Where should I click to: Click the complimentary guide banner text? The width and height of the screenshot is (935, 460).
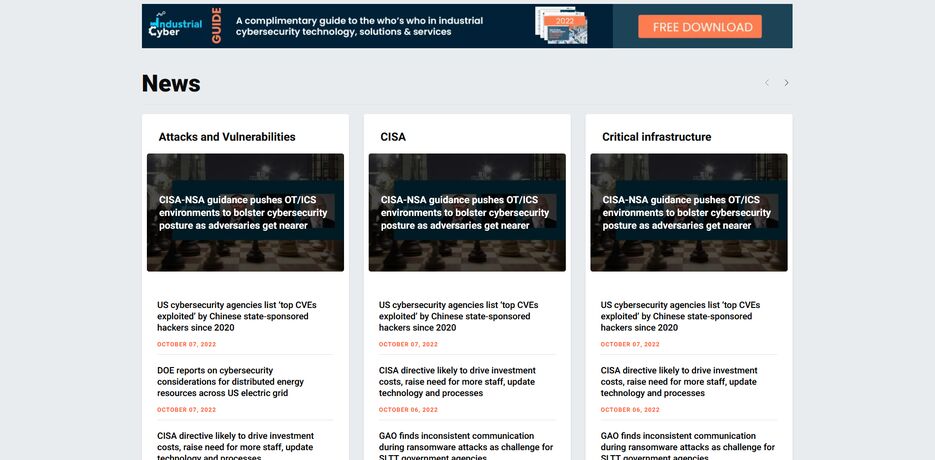click(359, 26)
